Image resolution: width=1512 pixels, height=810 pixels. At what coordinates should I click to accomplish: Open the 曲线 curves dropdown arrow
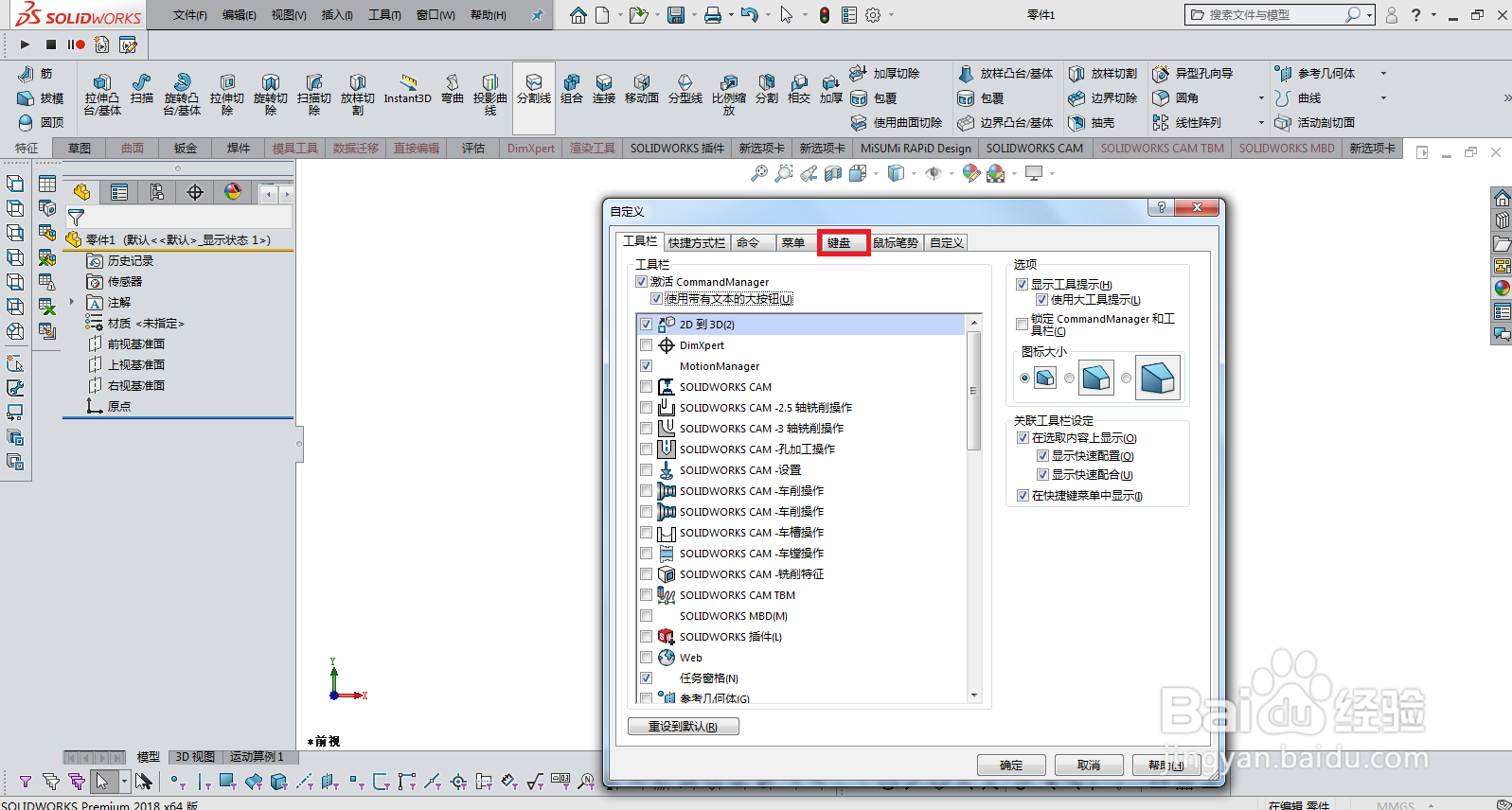point(1383,98)
